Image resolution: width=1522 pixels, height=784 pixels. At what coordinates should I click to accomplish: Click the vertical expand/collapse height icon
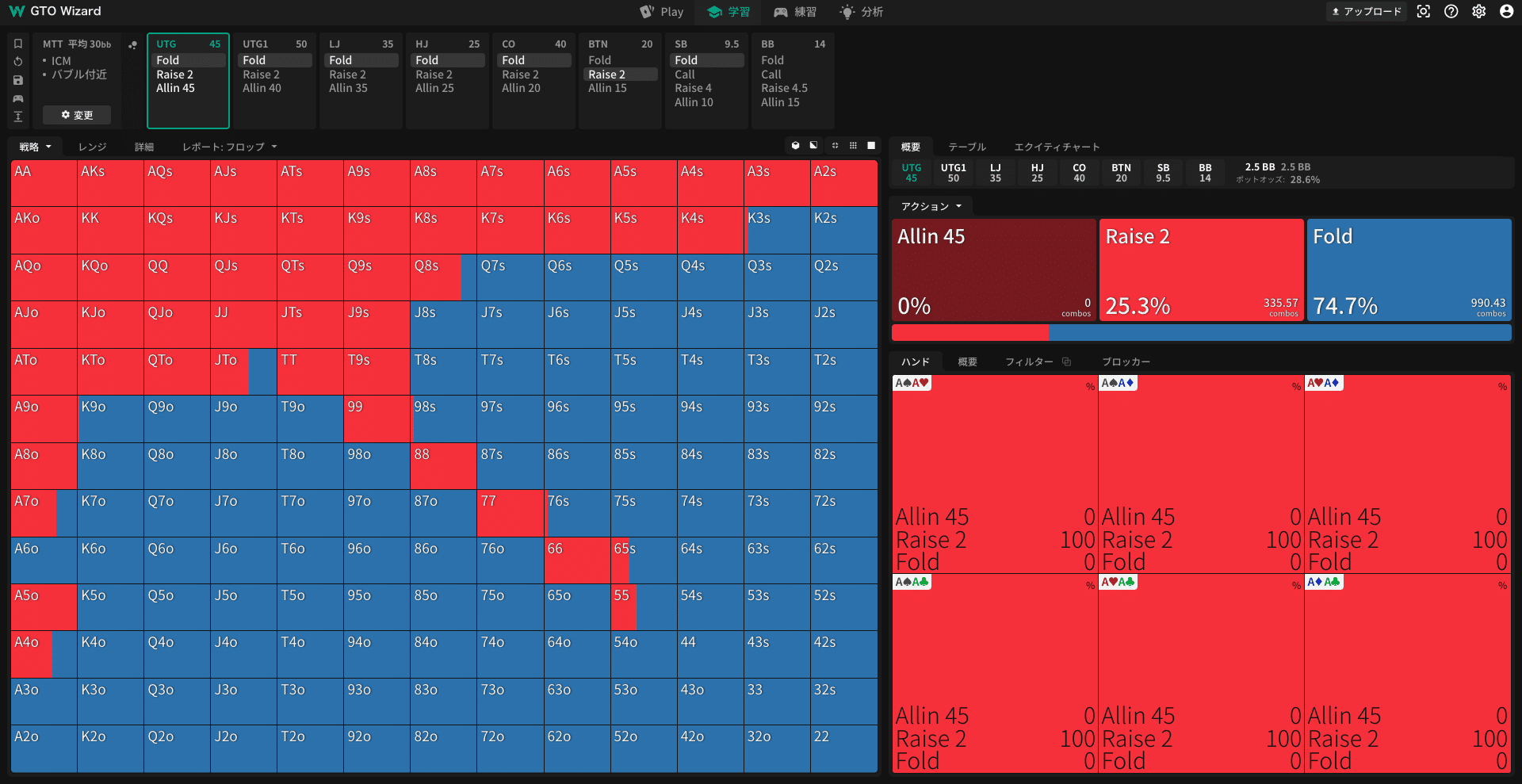tap(18, 117)
